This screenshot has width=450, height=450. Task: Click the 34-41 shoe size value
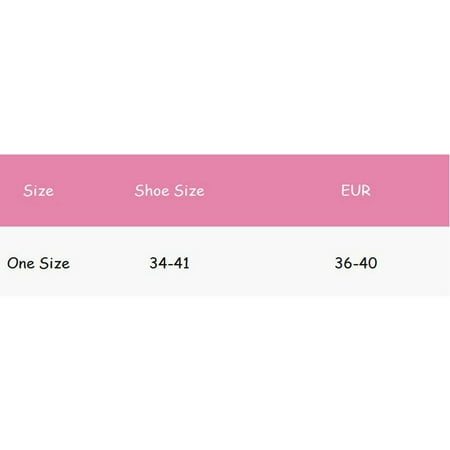(169, 263)
